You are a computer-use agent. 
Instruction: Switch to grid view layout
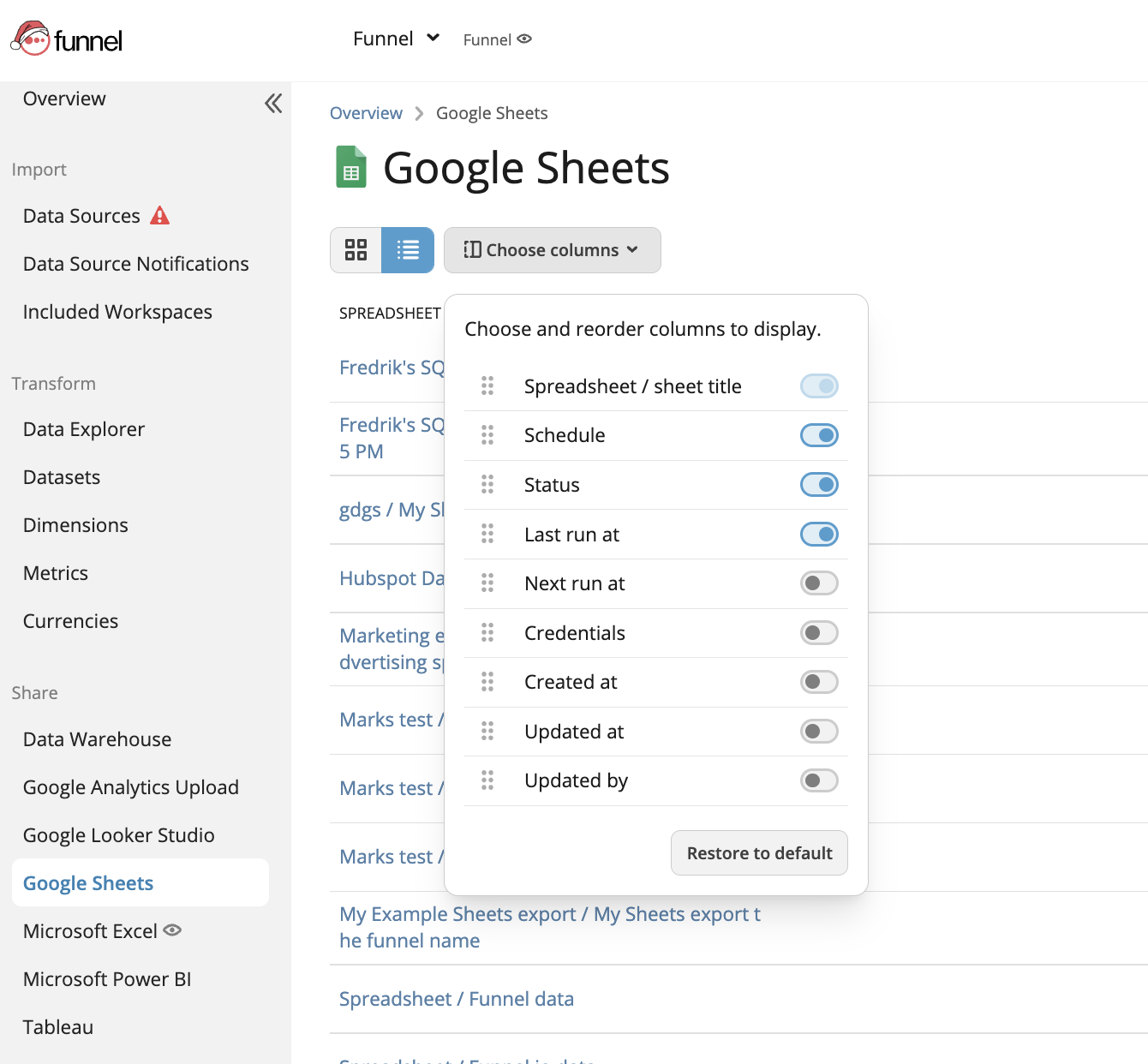coord(356,250)
